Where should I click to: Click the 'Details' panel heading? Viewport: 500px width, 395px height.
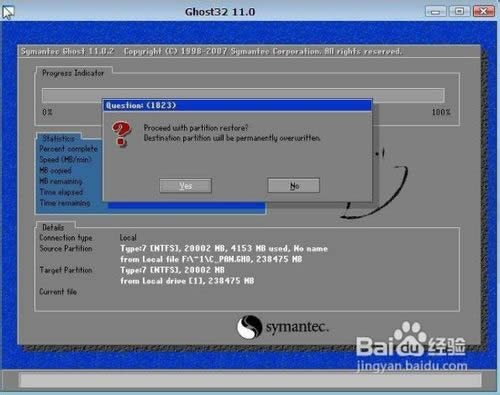coord(53,227)
